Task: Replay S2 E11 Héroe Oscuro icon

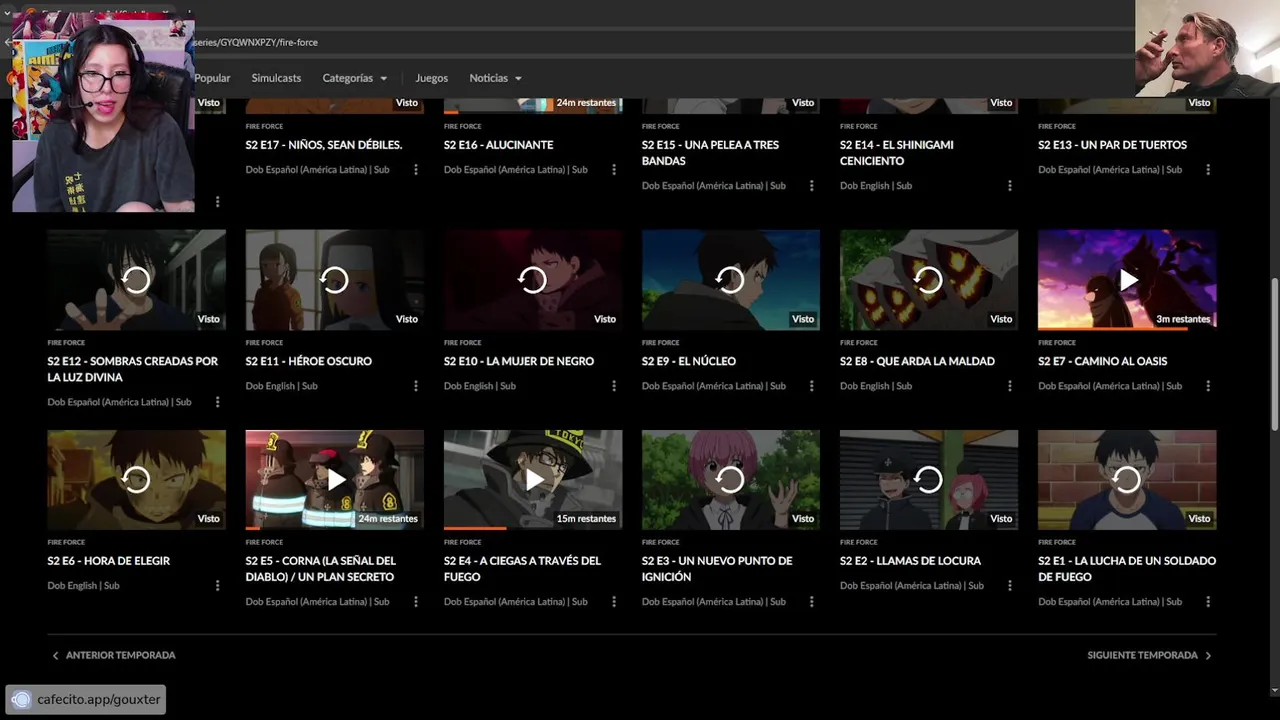Action: pos(334,280)
